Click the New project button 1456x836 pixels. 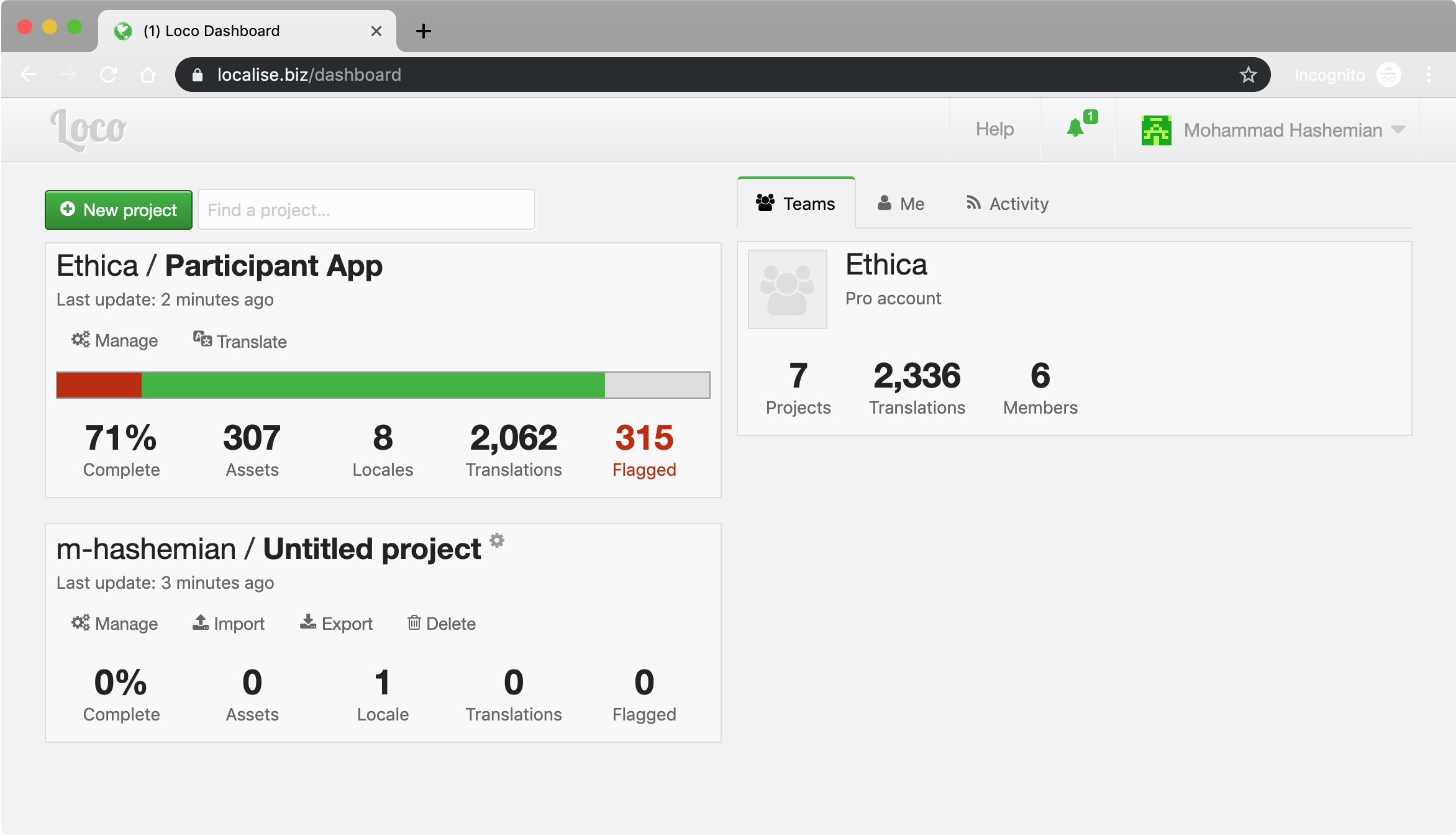[119, 210]
